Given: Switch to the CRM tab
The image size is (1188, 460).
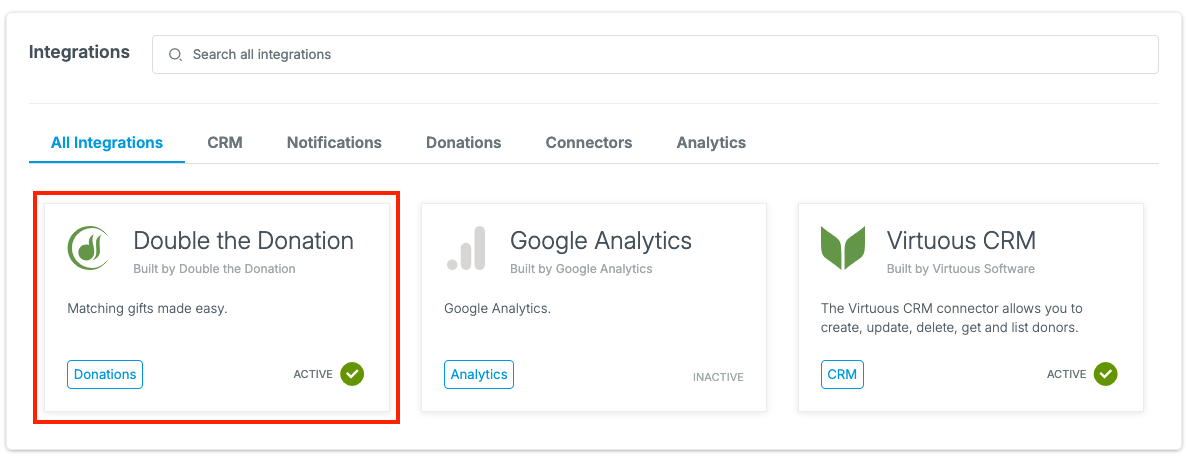Looking at the screenshot, I should coord(225,142).
